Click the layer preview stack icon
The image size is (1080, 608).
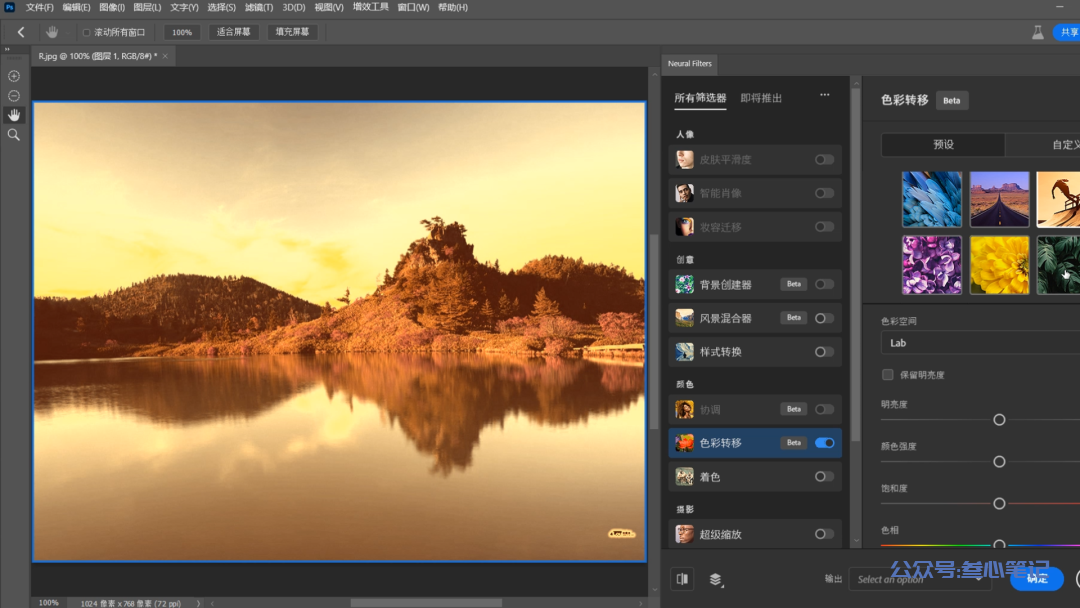click(x=716, y=580)
